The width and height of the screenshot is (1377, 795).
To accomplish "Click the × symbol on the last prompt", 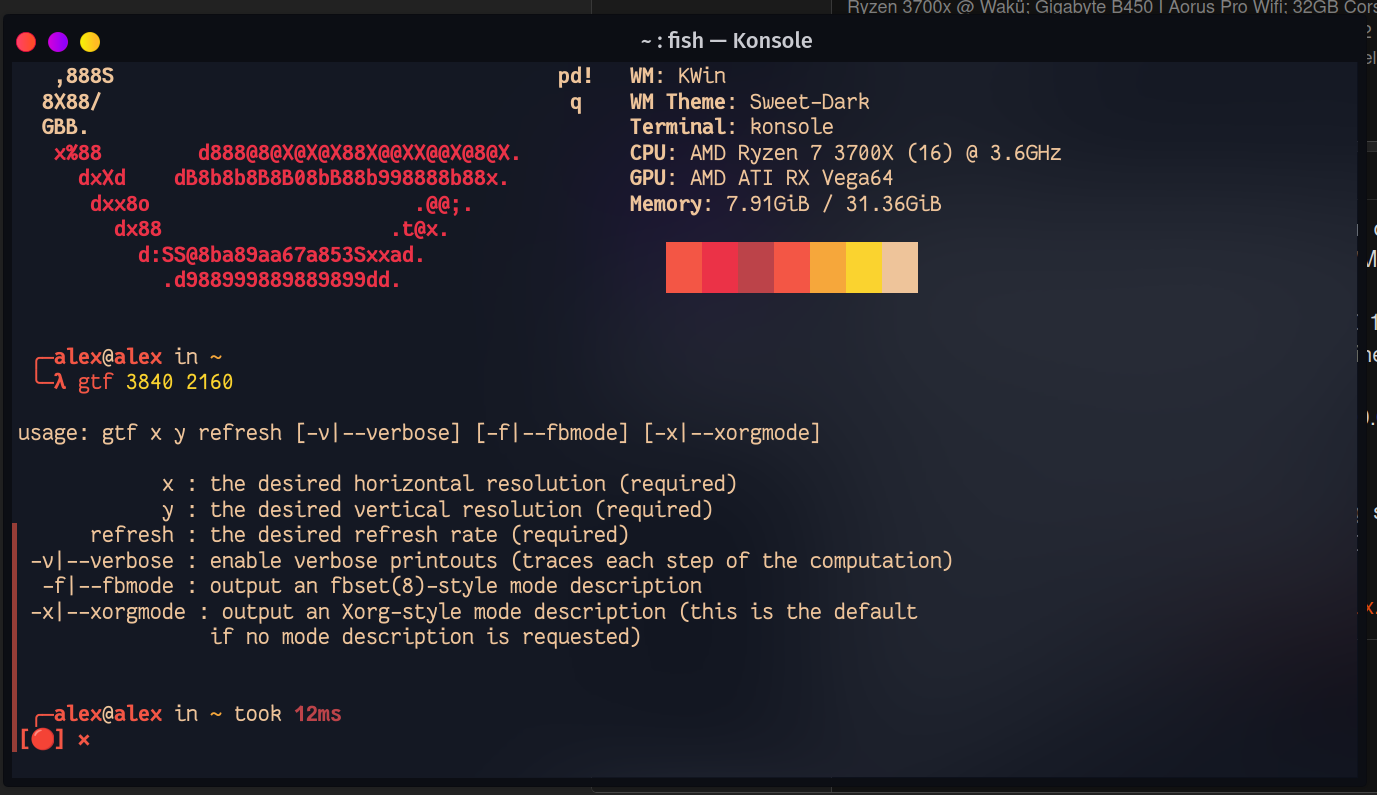I will [x=84, y=739].
